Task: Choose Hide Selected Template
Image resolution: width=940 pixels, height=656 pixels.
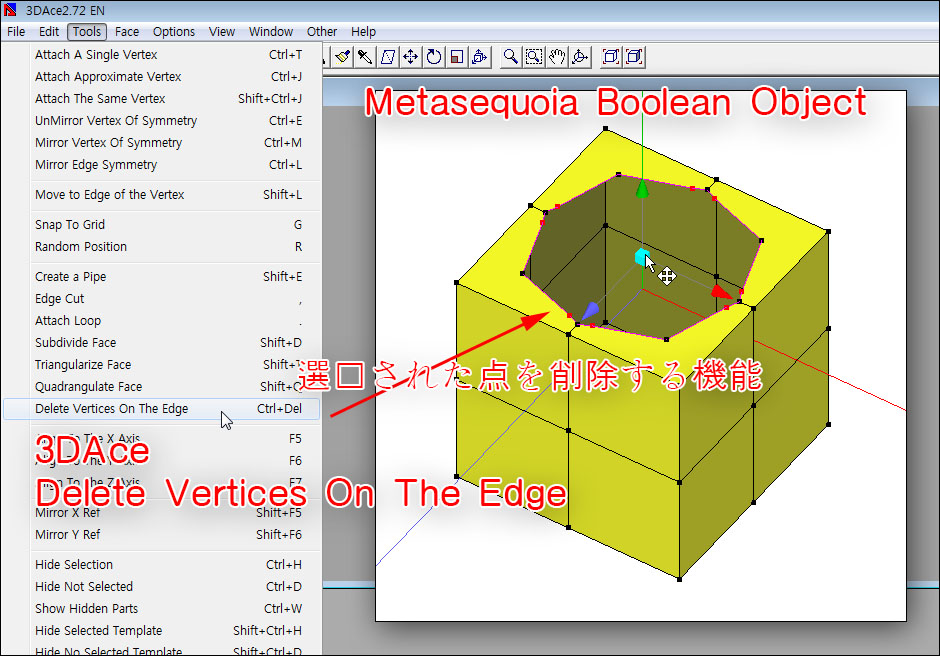Action: (161, 631)
